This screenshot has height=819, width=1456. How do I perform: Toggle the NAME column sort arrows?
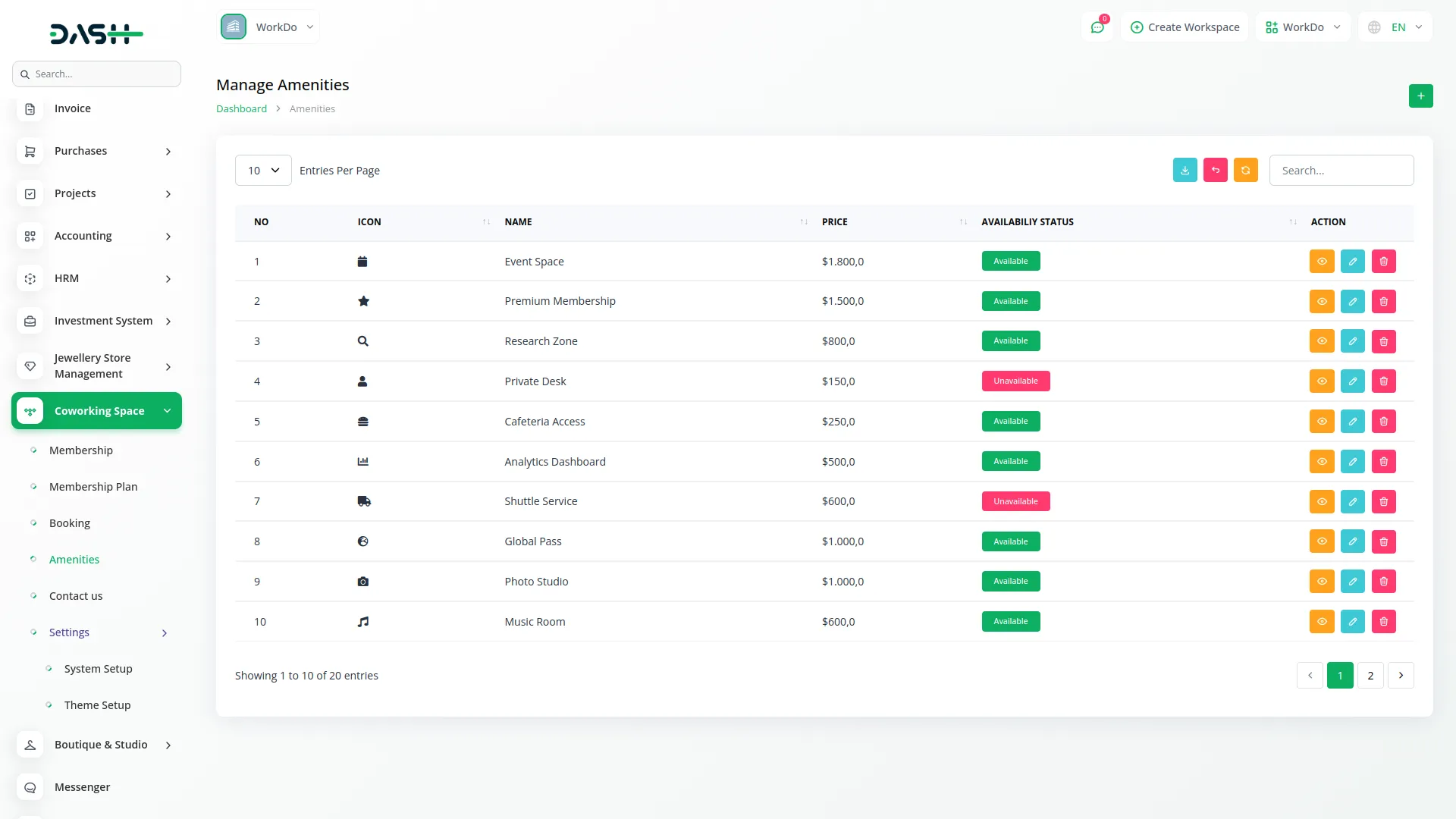(x=803, y=222)
